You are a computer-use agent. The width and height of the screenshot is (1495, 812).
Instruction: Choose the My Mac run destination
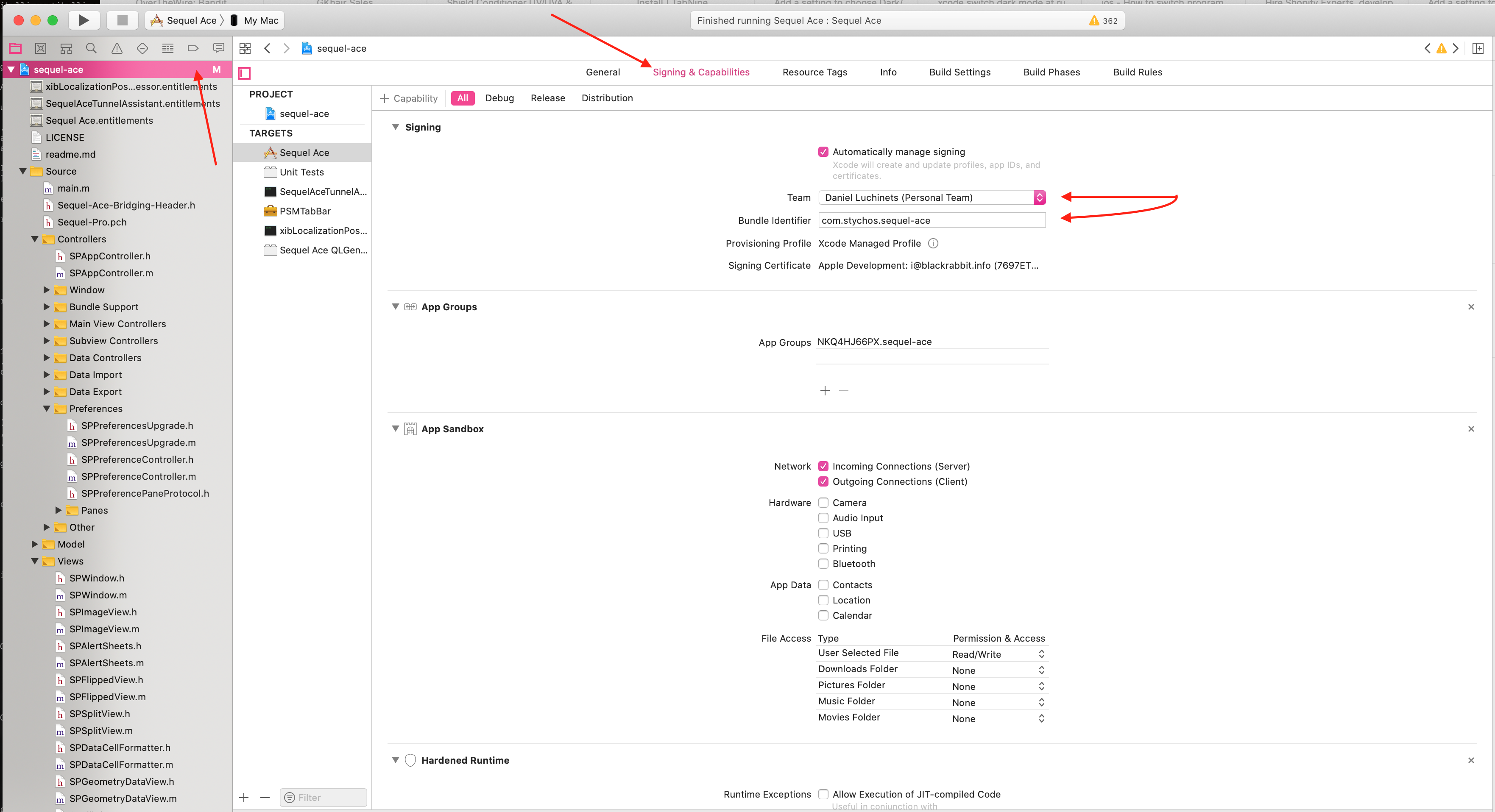point(254,20)
